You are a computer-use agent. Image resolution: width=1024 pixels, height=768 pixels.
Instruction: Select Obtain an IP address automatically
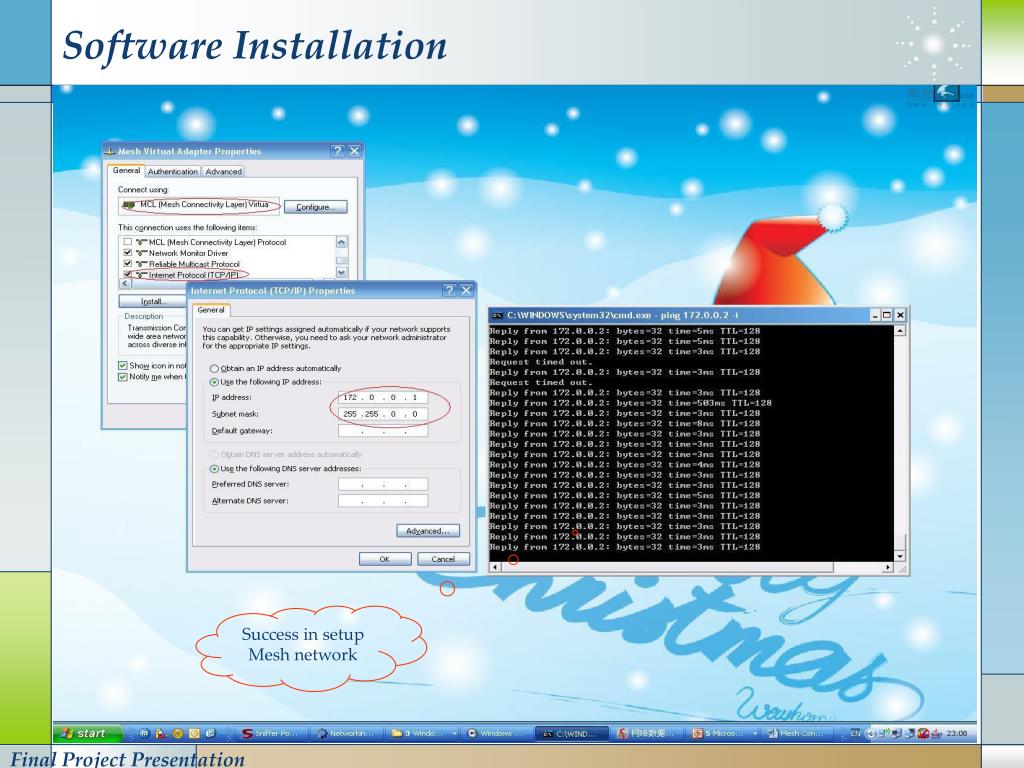[x=214, y=369]
